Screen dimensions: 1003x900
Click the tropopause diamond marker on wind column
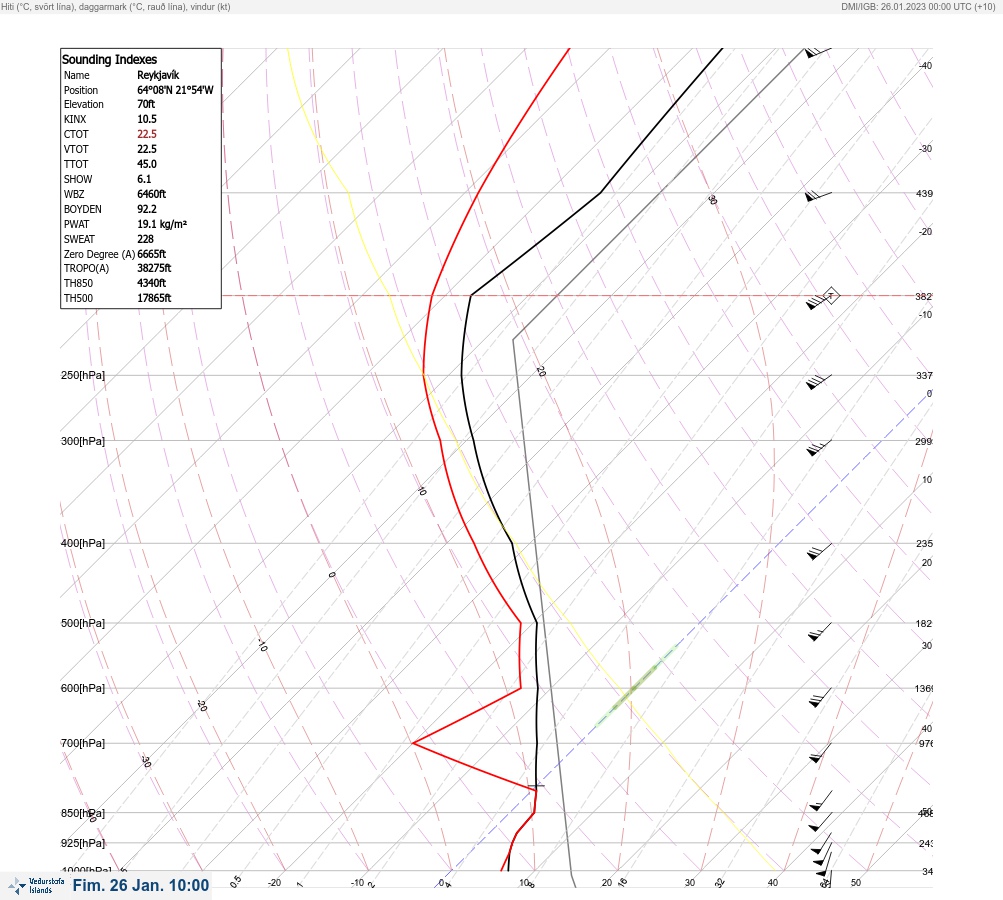coord(830,296)
